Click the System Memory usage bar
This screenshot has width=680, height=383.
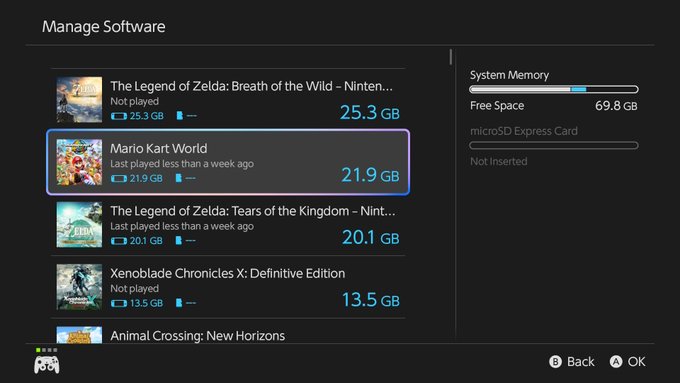click(554, 89)
